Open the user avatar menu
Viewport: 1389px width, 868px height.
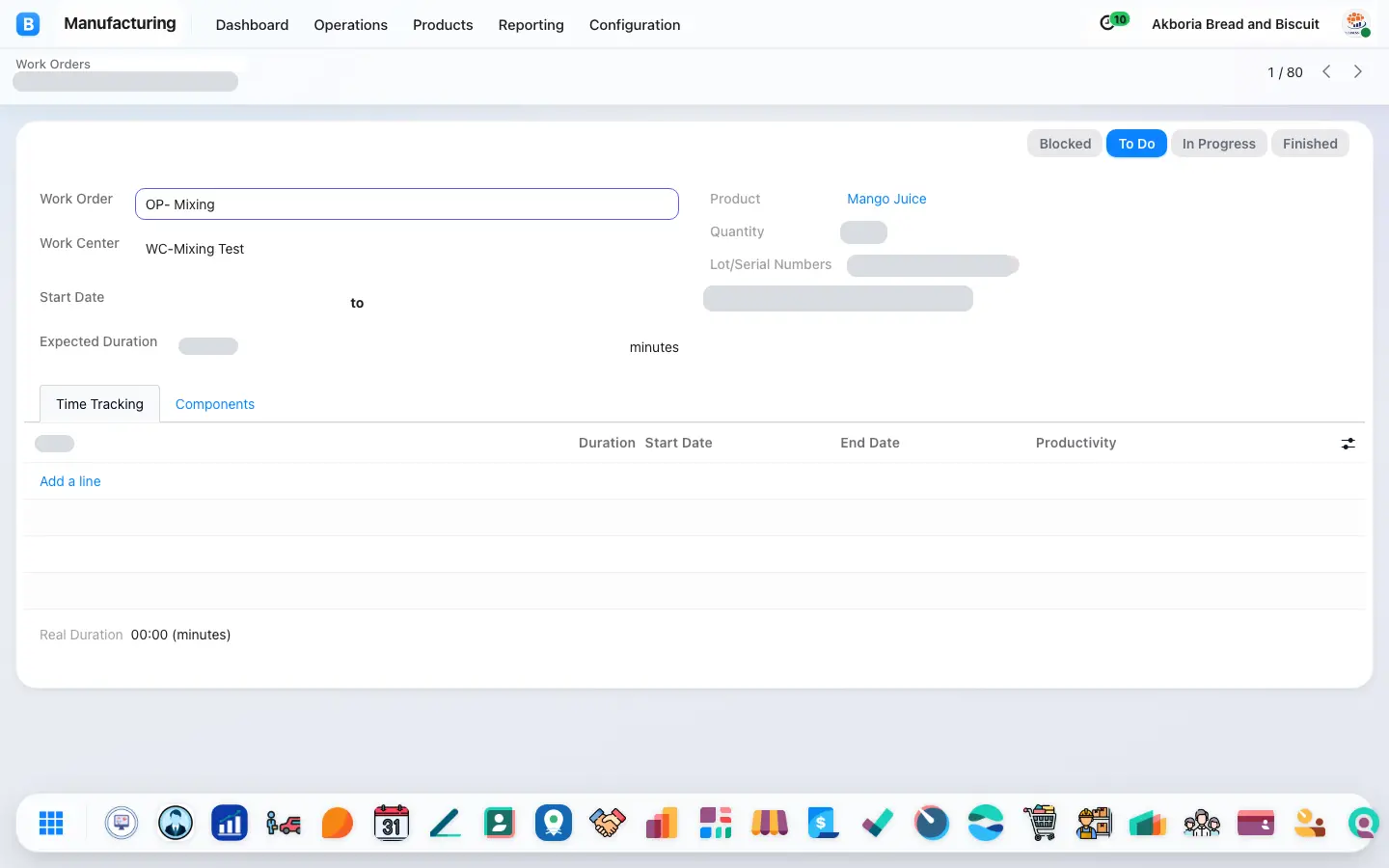(x=1356, y=24)
